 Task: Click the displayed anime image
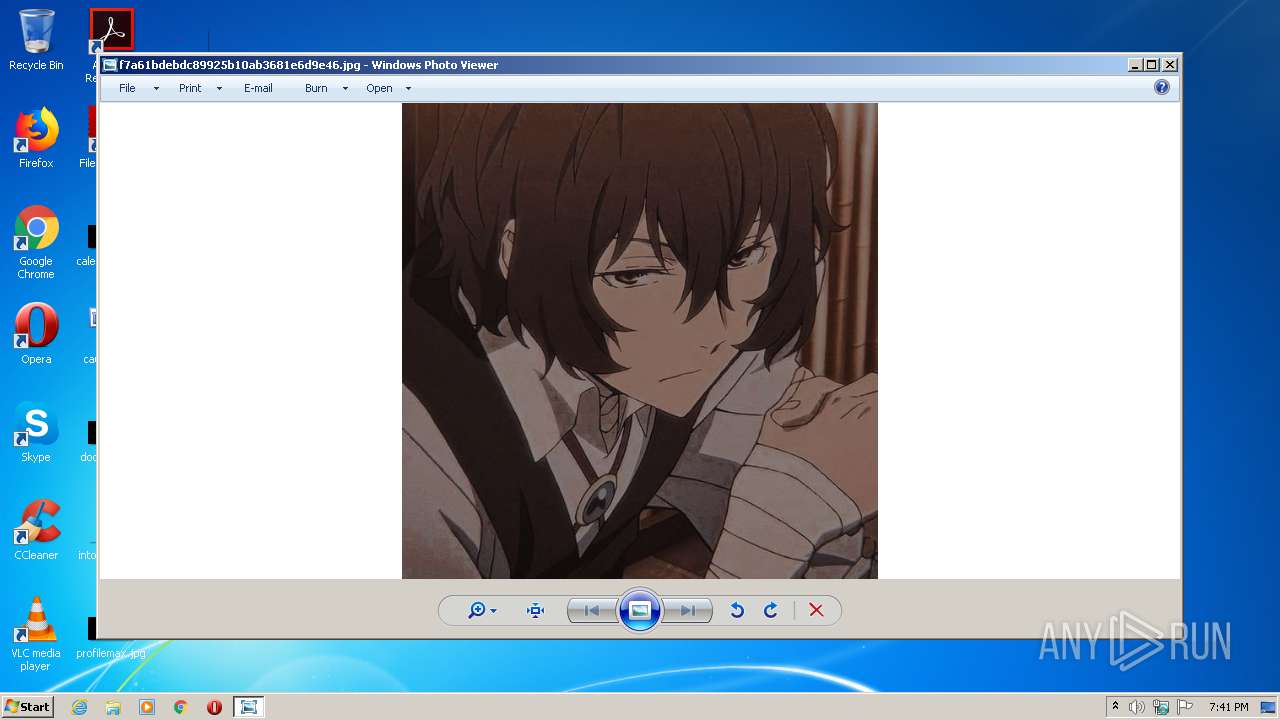640,341
